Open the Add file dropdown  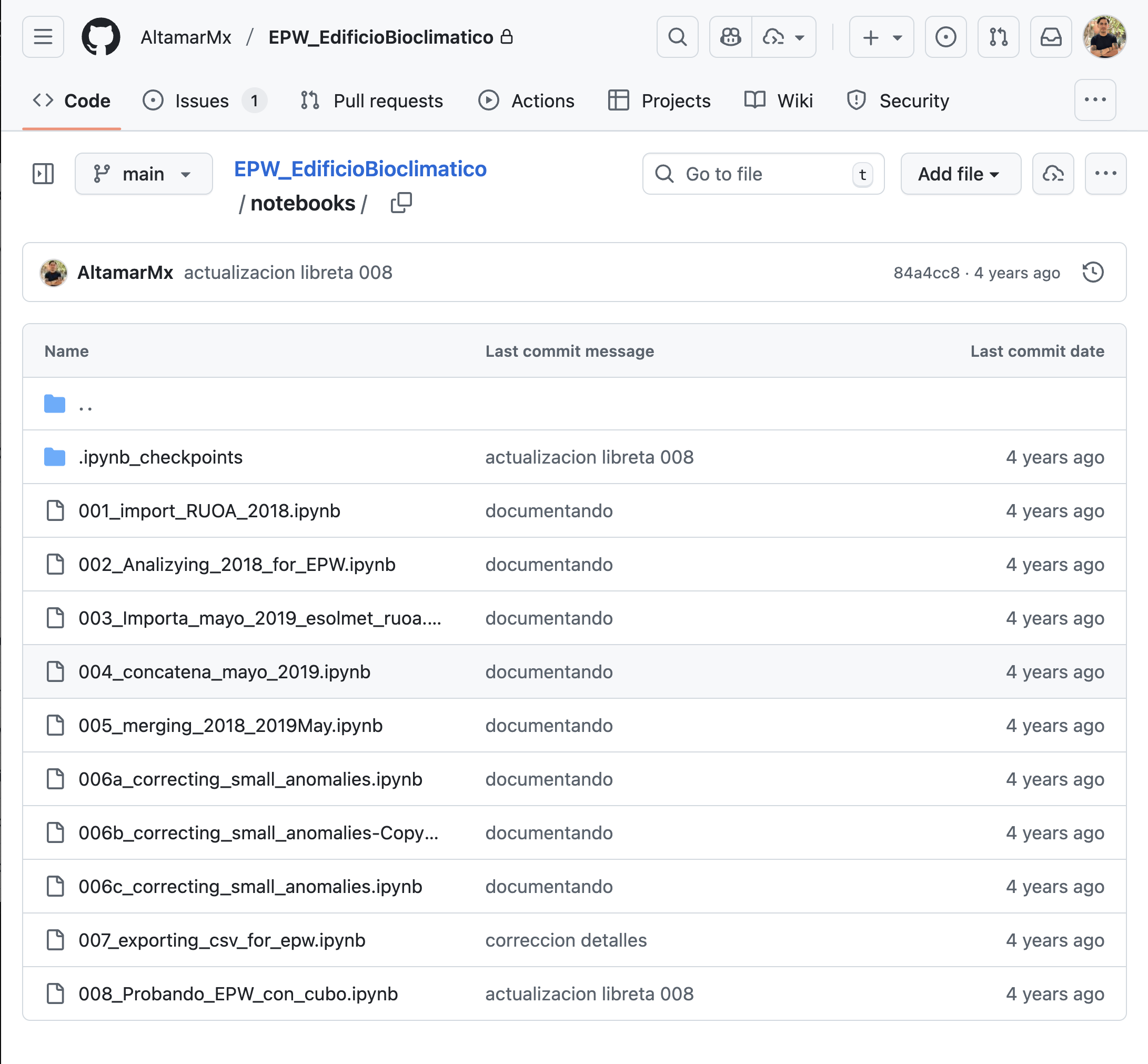click(x=960, y=173)
